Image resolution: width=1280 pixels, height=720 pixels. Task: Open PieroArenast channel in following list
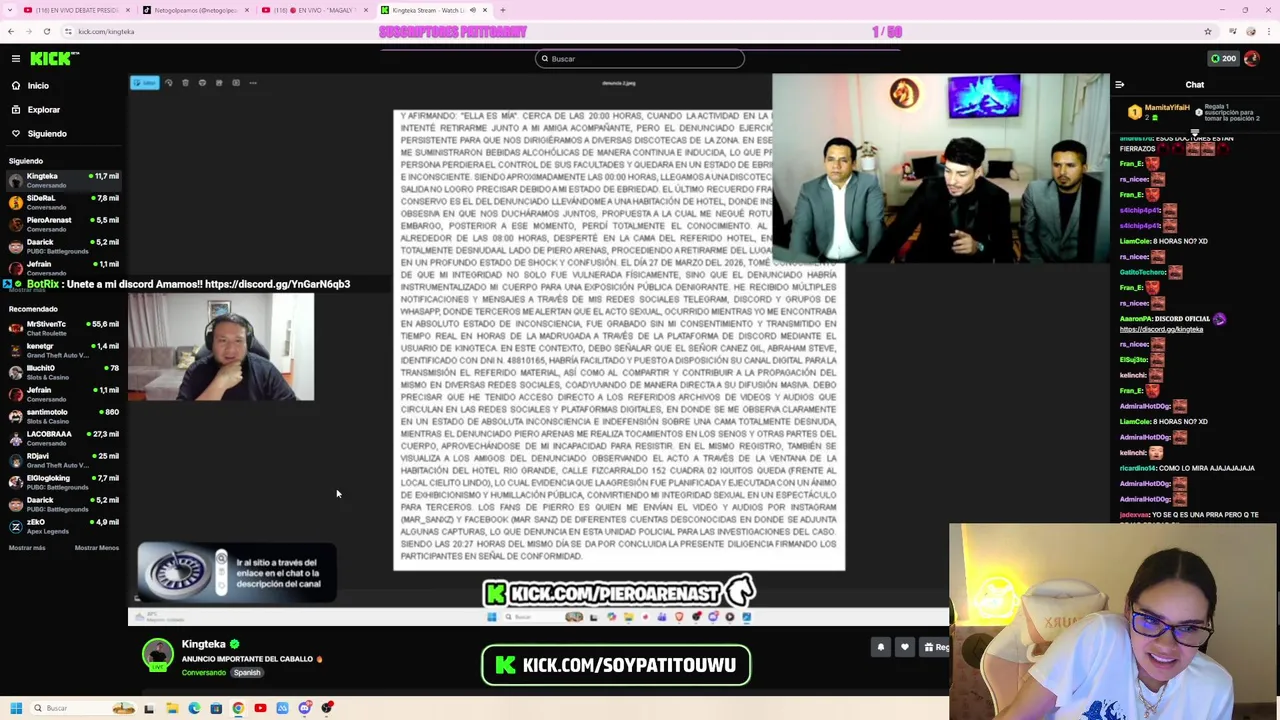coord(62,224)
